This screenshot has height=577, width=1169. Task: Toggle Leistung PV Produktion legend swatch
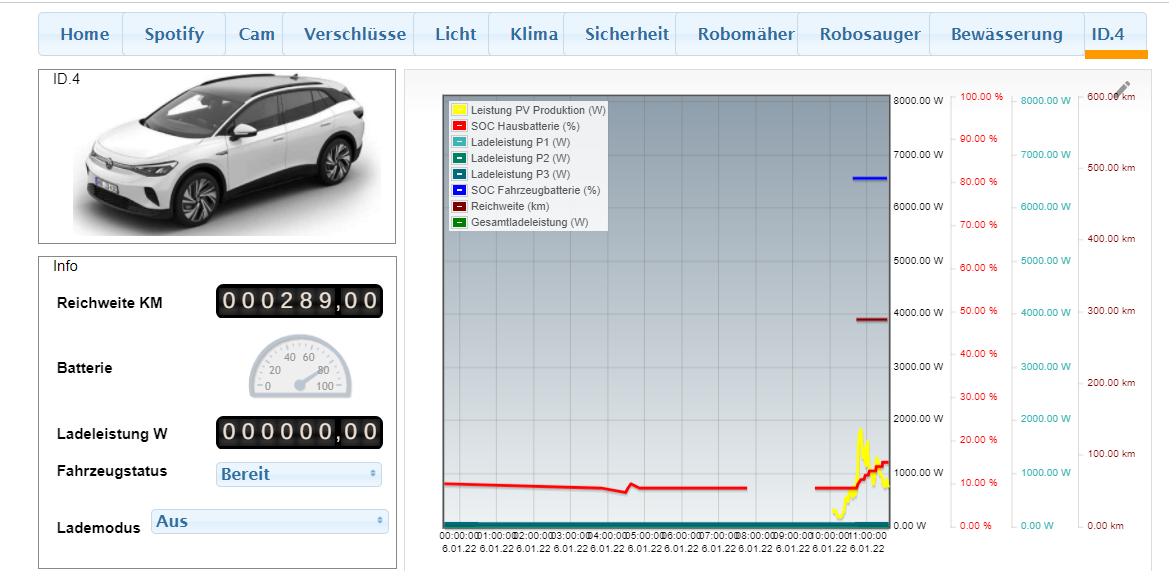(x=460, y=110)
